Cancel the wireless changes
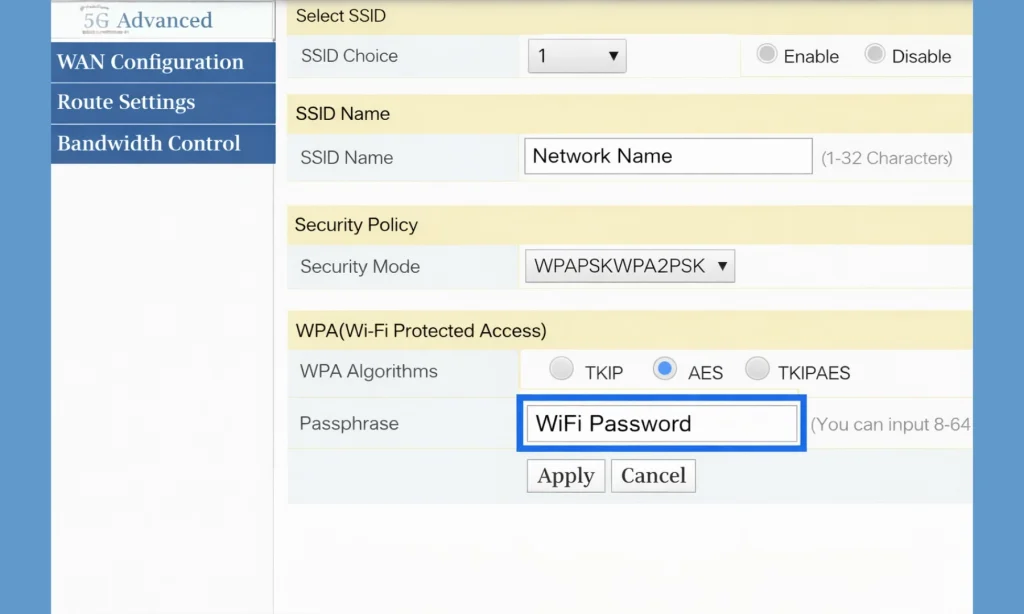This screenshot has width=1024, height=614. coord(653,476)
